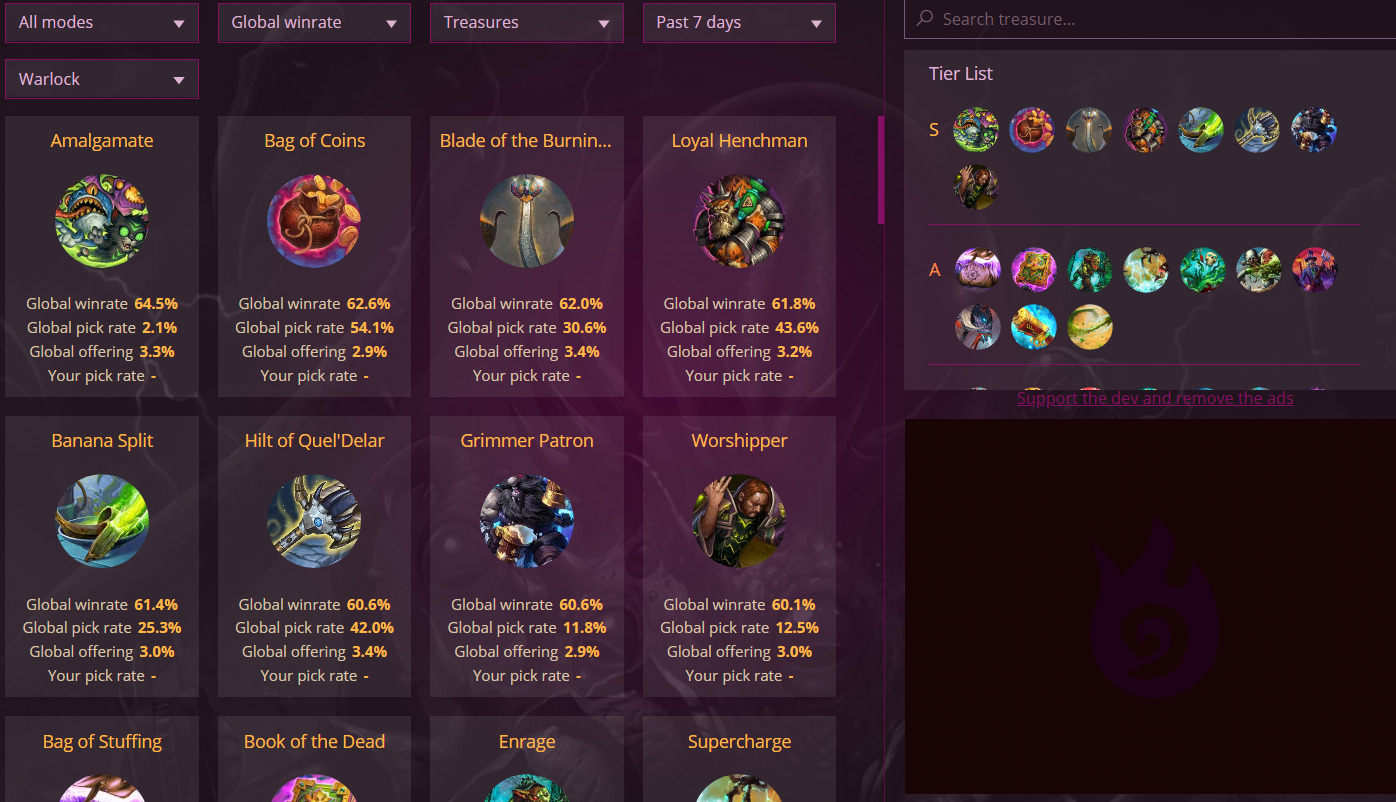This screenshot has width=1396, height=802.
Task: Click the treasure list vertical scrollbar
Action: pos(881,170)
